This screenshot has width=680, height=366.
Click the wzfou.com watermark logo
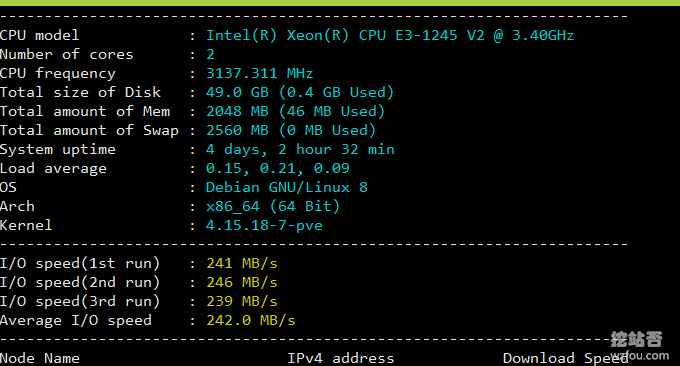coord(639,346)
